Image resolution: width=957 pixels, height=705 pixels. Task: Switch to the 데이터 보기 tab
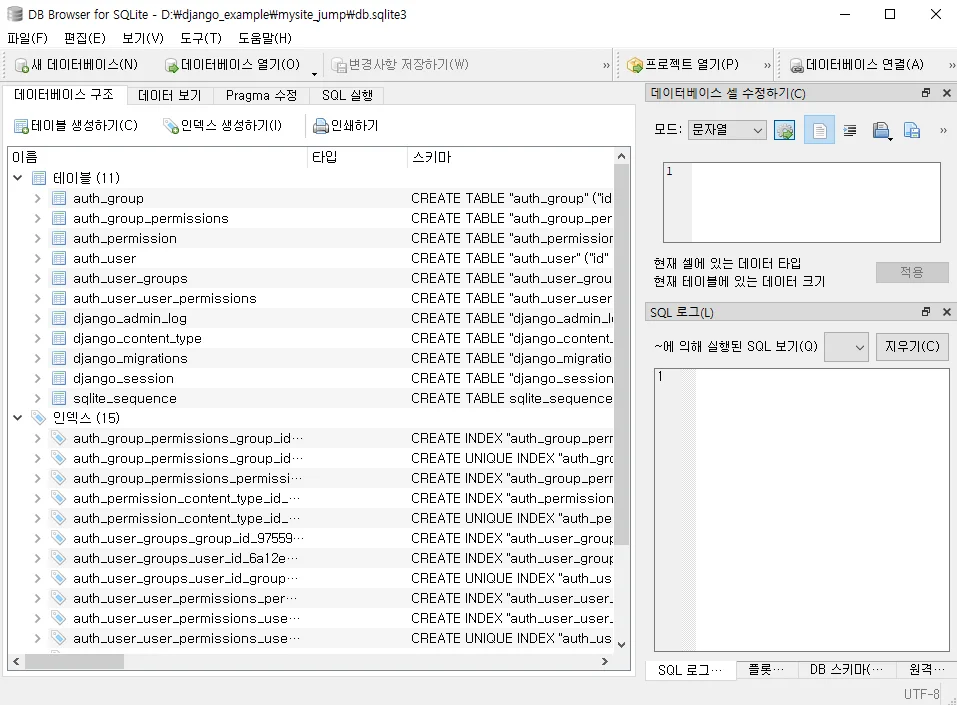pyautogui.click(x=170, y=96)
